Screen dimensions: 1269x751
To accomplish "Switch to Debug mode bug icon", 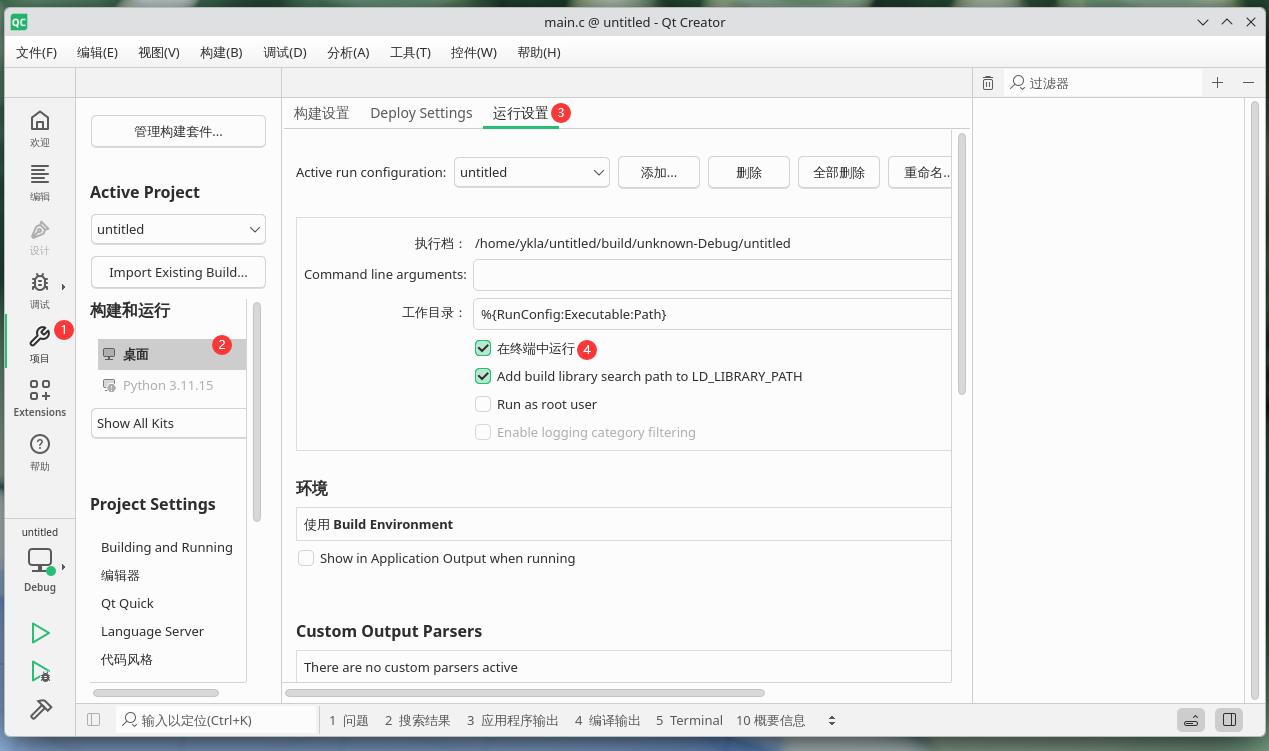I will point(39,283).
